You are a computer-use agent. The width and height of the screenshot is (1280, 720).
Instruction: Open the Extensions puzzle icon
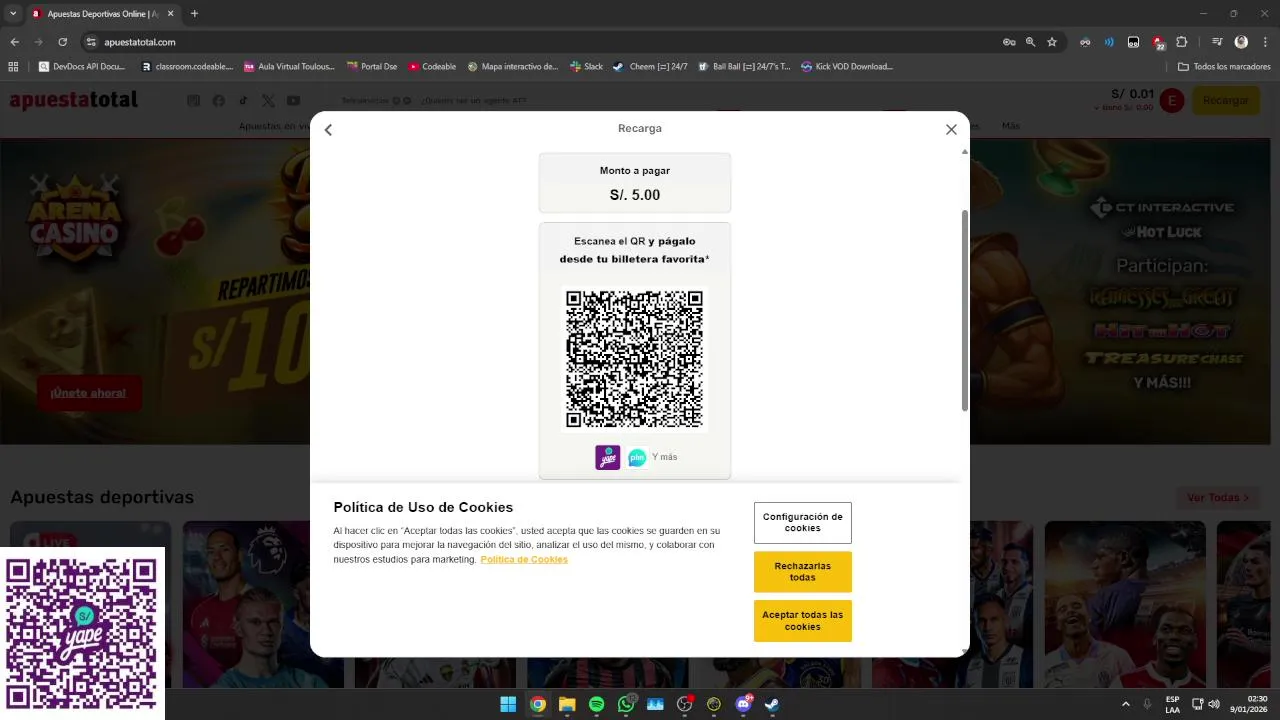(1182, 42)
